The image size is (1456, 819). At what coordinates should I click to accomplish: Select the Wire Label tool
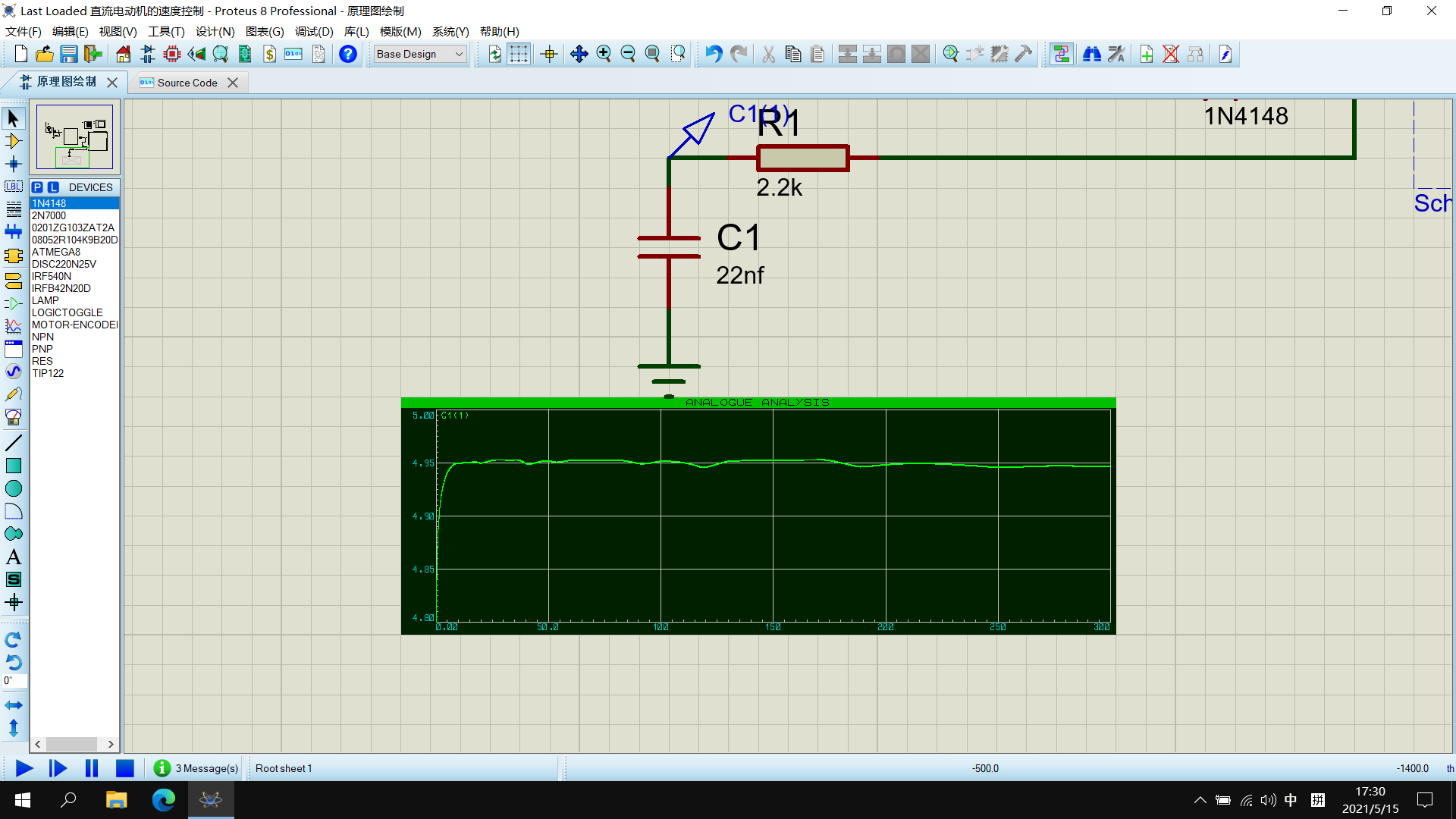click(14, 187)
